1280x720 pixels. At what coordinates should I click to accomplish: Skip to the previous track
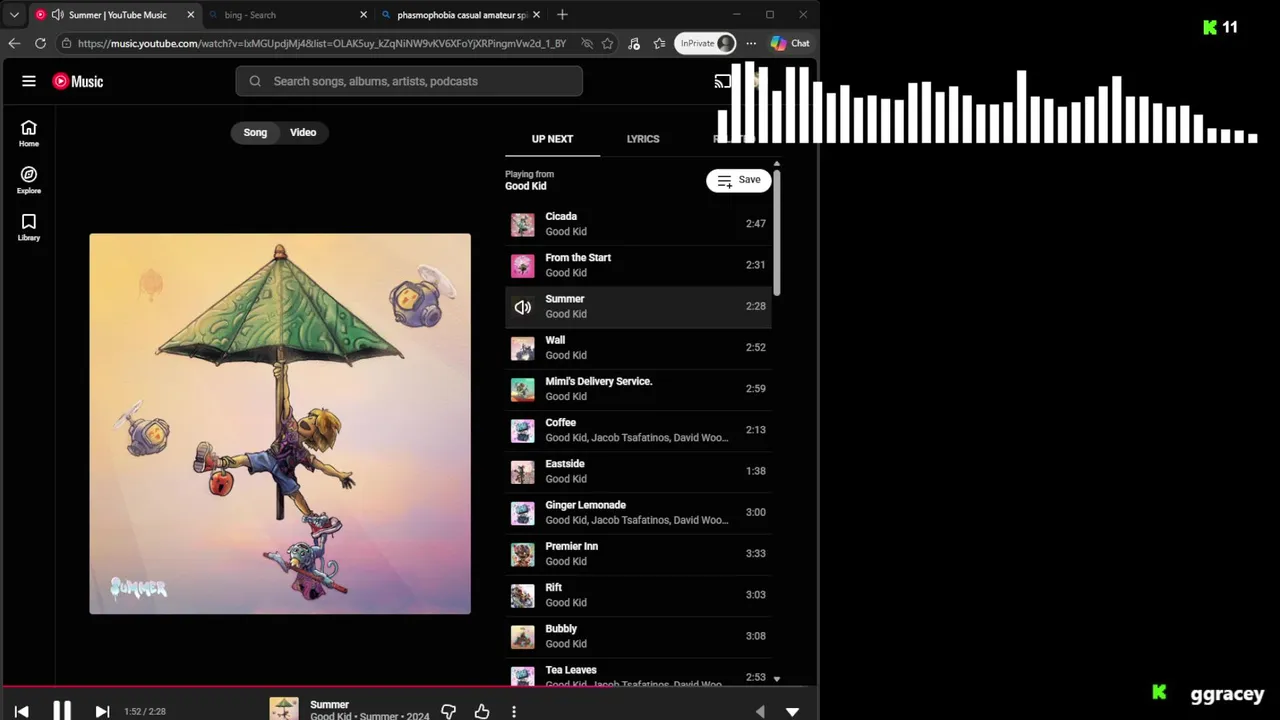[x=21, y=711]
